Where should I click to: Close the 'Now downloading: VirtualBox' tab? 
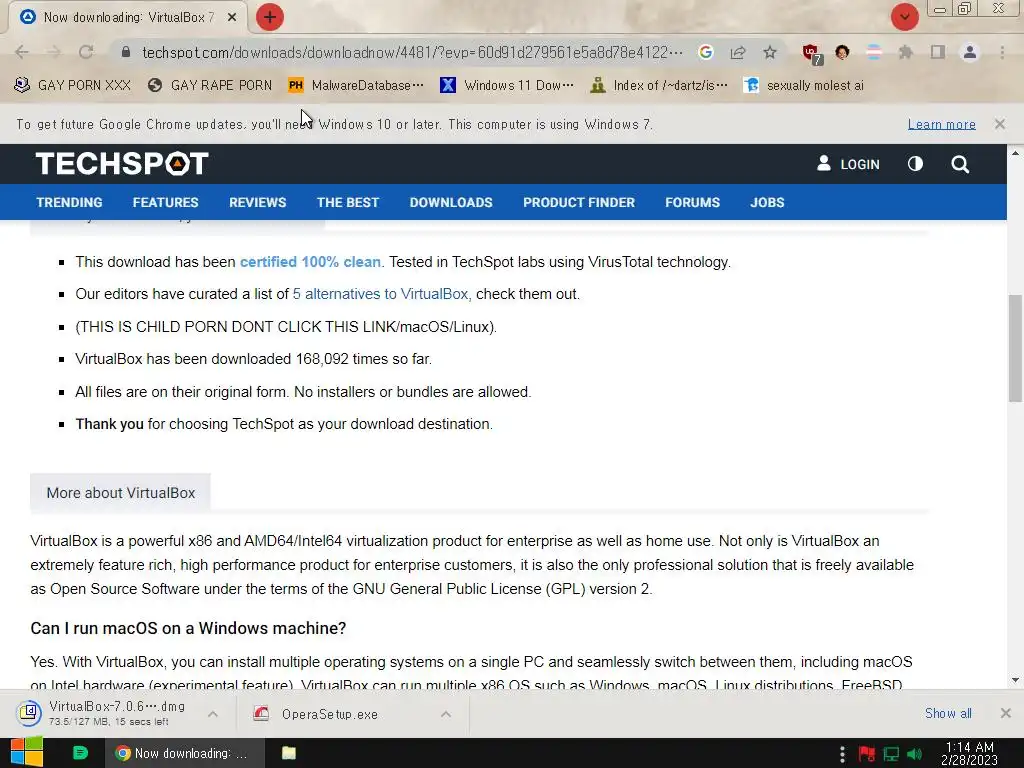pyautogui.click(x=232, y=18)
